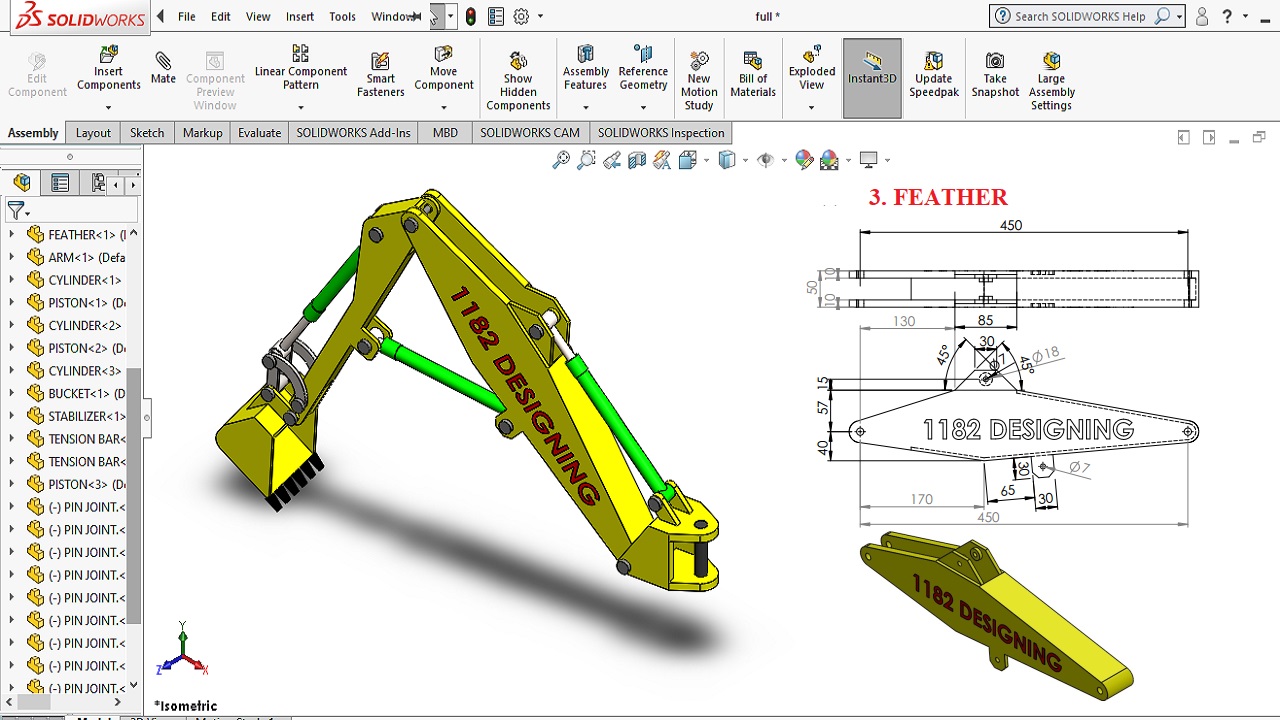1280x720 pixels.
Task: Activate the Move Component tool
Action: [x=444, y=68]
